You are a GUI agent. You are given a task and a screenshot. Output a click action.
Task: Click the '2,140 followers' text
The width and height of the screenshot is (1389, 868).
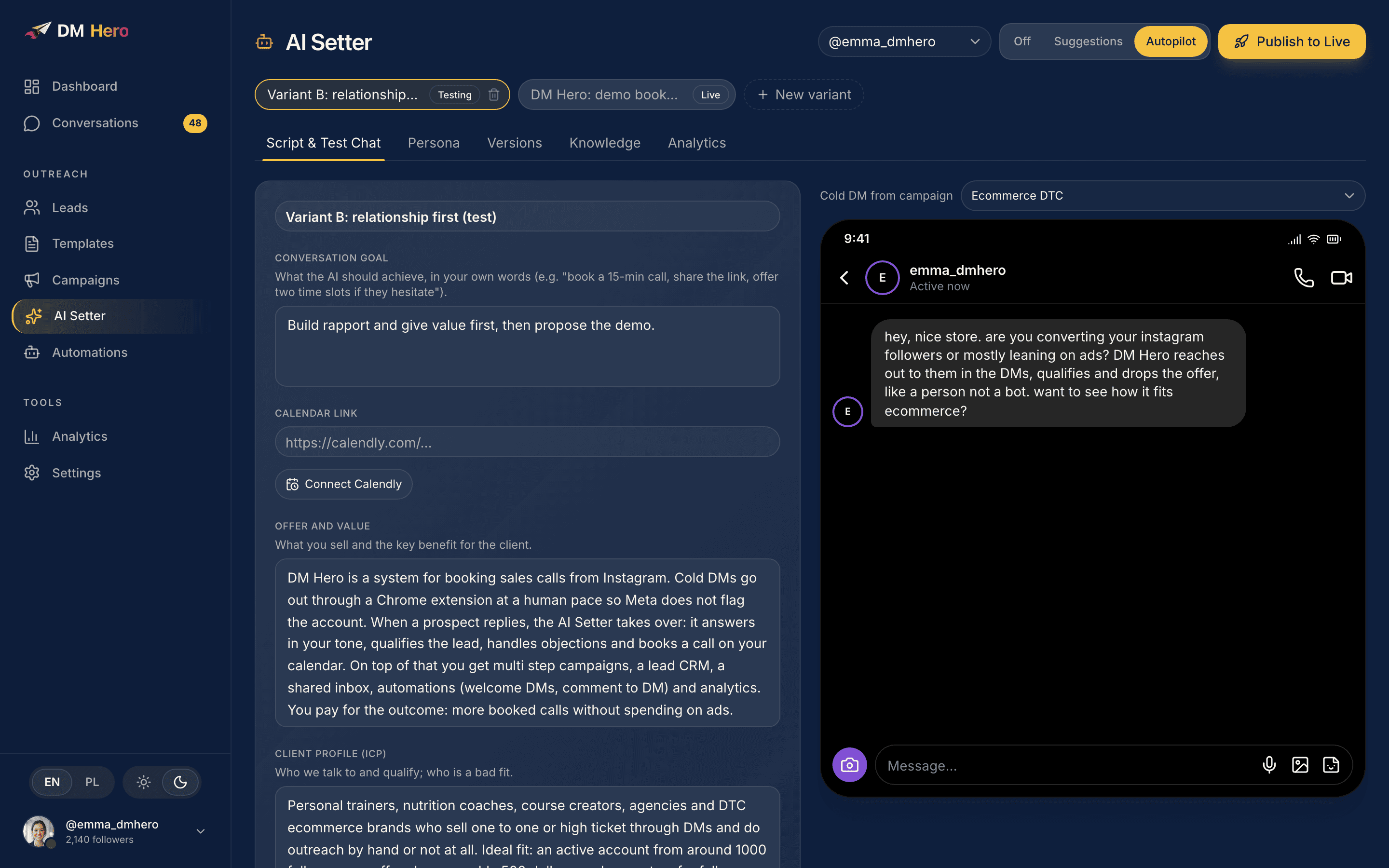99,839
